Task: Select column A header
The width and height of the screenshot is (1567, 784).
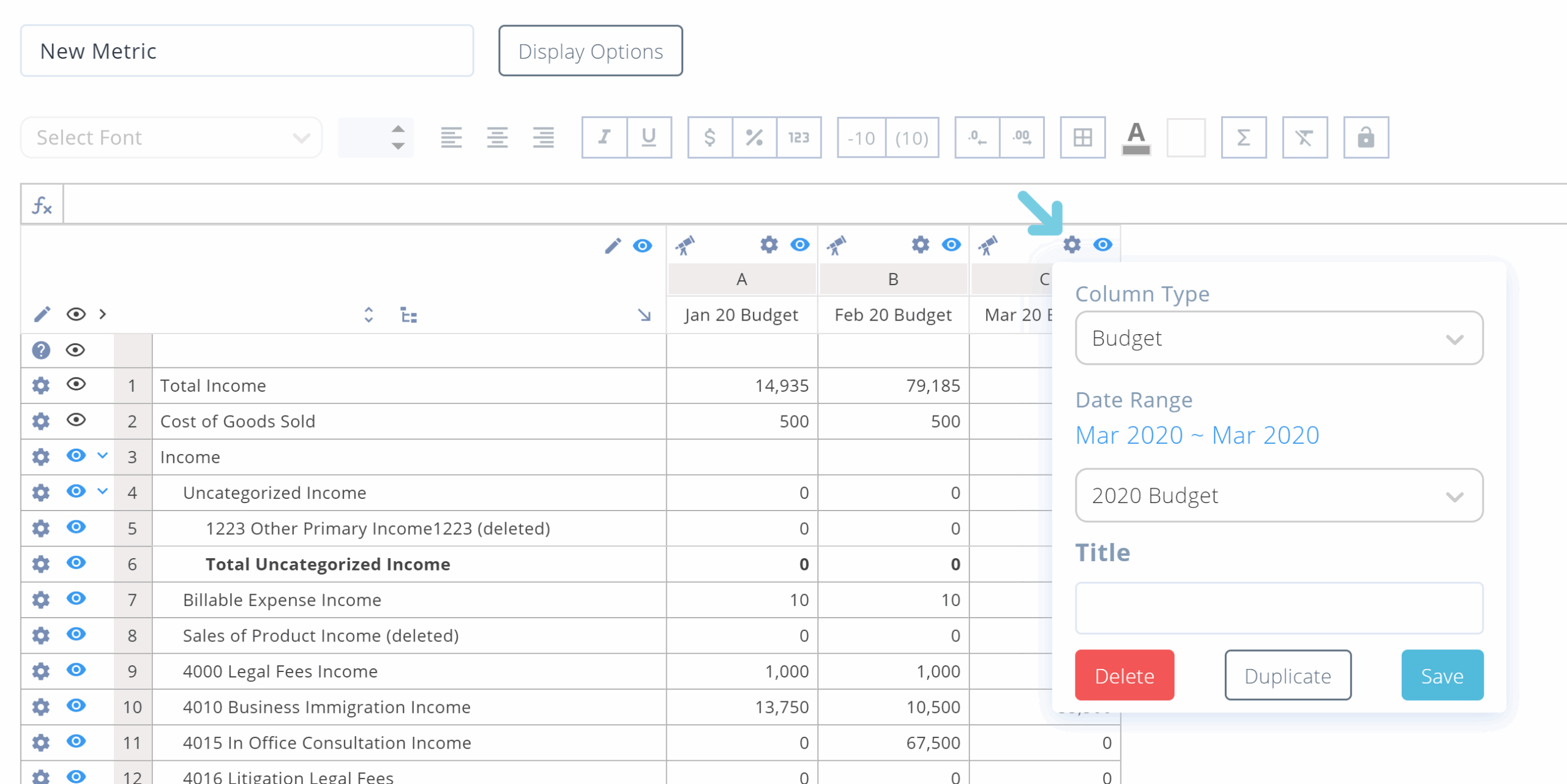Action: (x=741, y=280)
